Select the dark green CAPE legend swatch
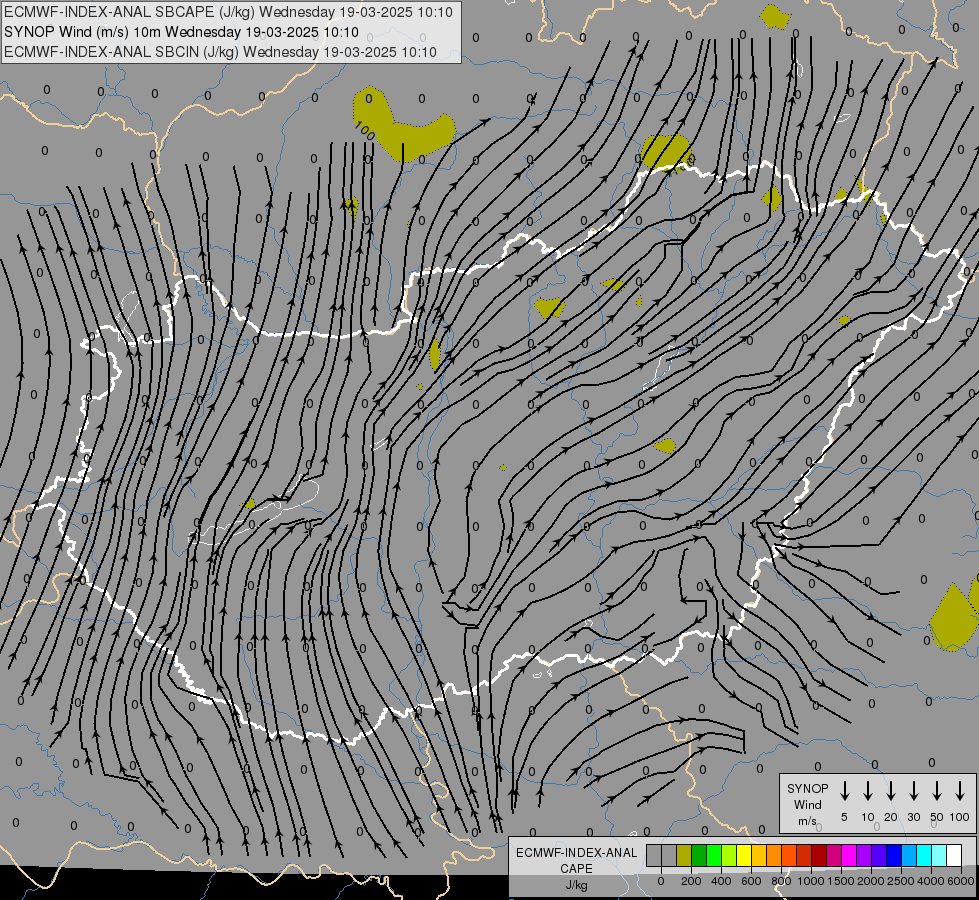The width and height of the screenshot is (979, 900). (699, 855)
